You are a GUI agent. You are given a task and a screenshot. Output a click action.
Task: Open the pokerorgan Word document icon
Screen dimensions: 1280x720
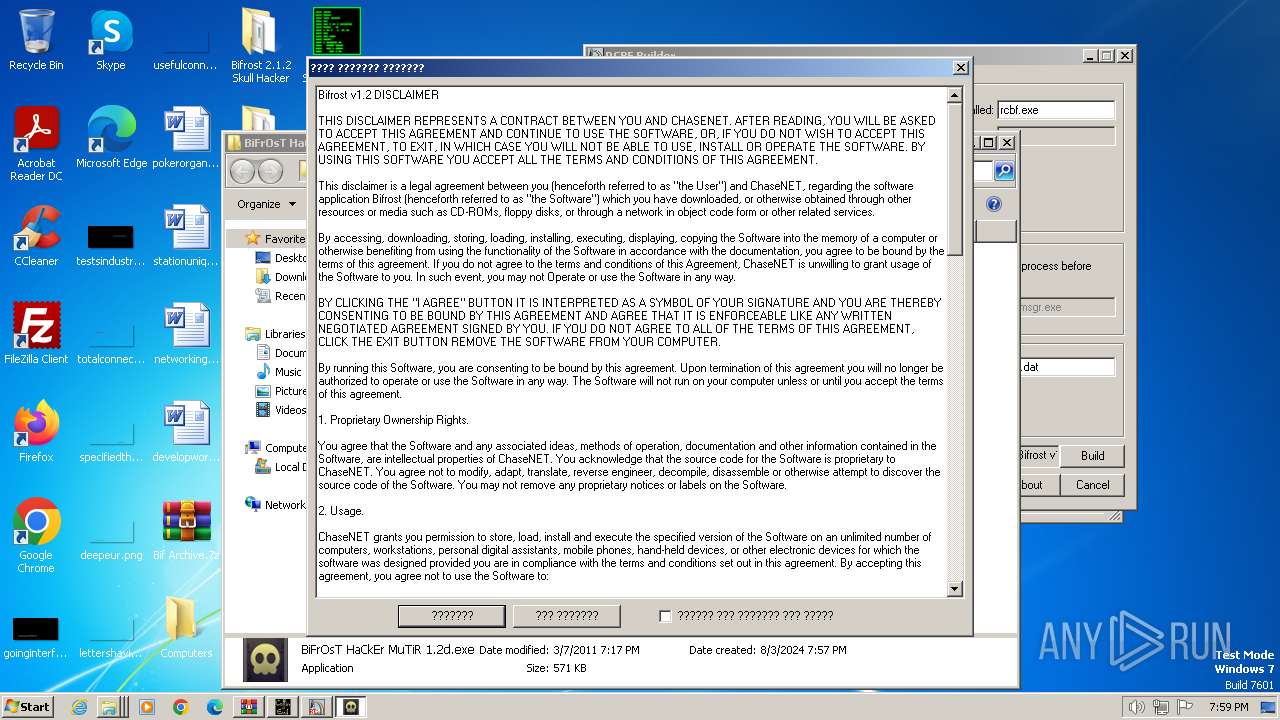tap(185, 138)
